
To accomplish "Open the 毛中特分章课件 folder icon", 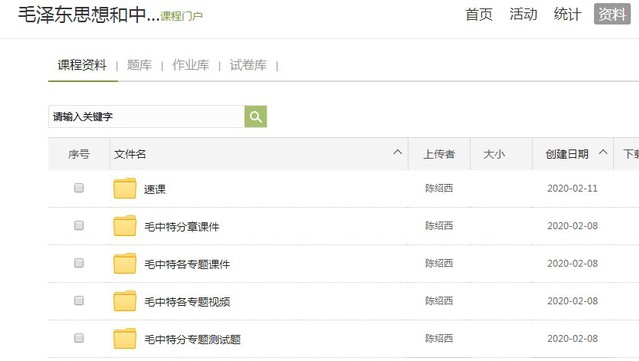I will point(125,226).
